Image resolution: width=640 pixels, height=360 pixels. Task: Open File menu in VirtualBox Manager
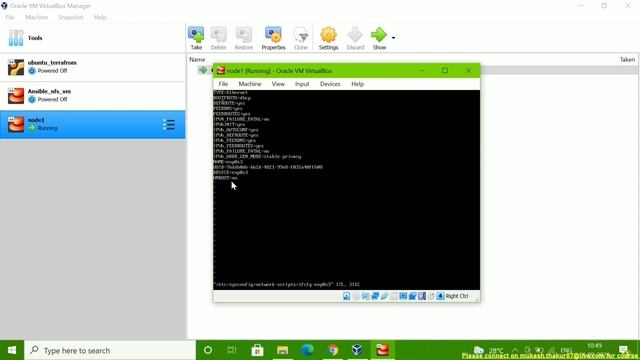10,17
